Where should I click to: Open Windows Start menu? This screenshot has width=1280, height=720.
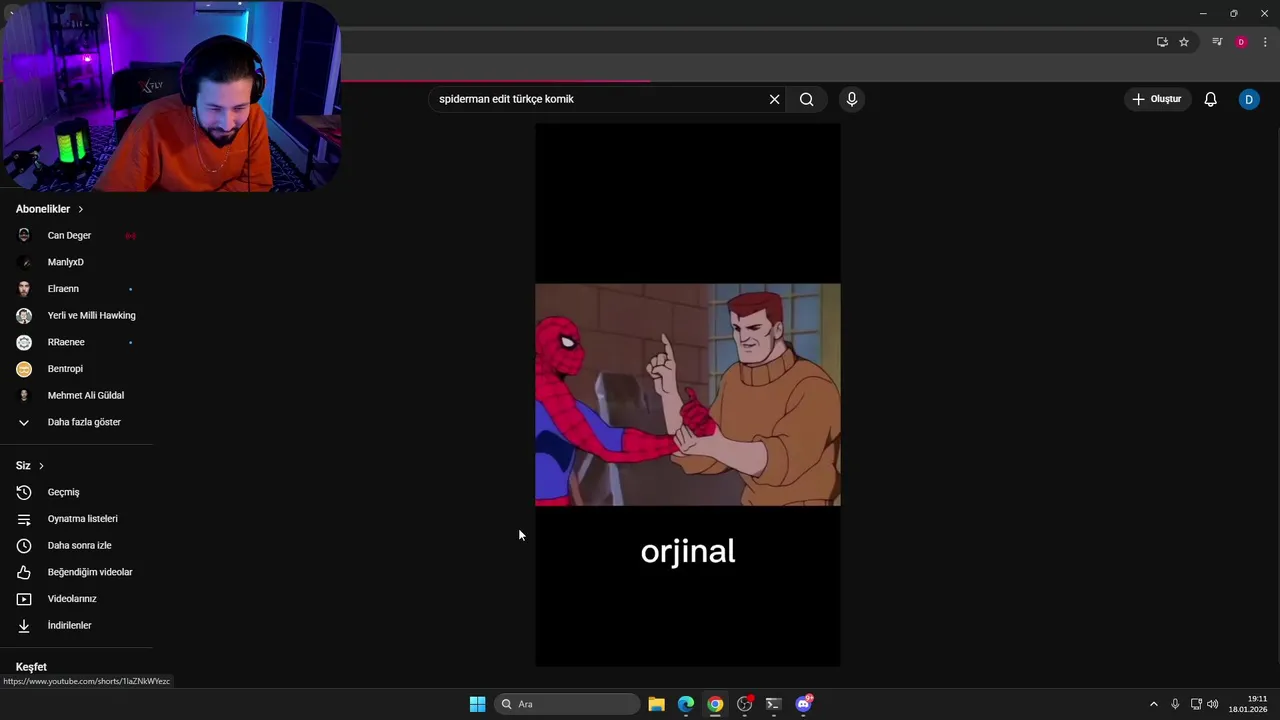tap(478, 704)
